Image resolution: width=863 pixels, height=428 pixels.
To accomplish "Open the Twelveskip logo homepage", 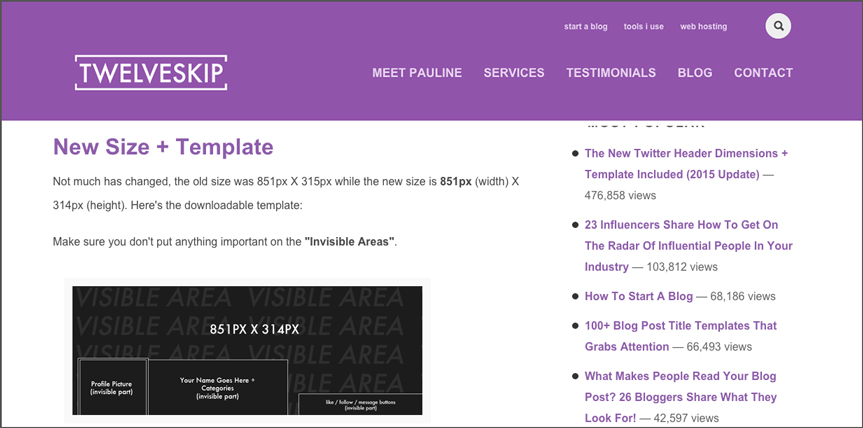I will pos(151,73).
